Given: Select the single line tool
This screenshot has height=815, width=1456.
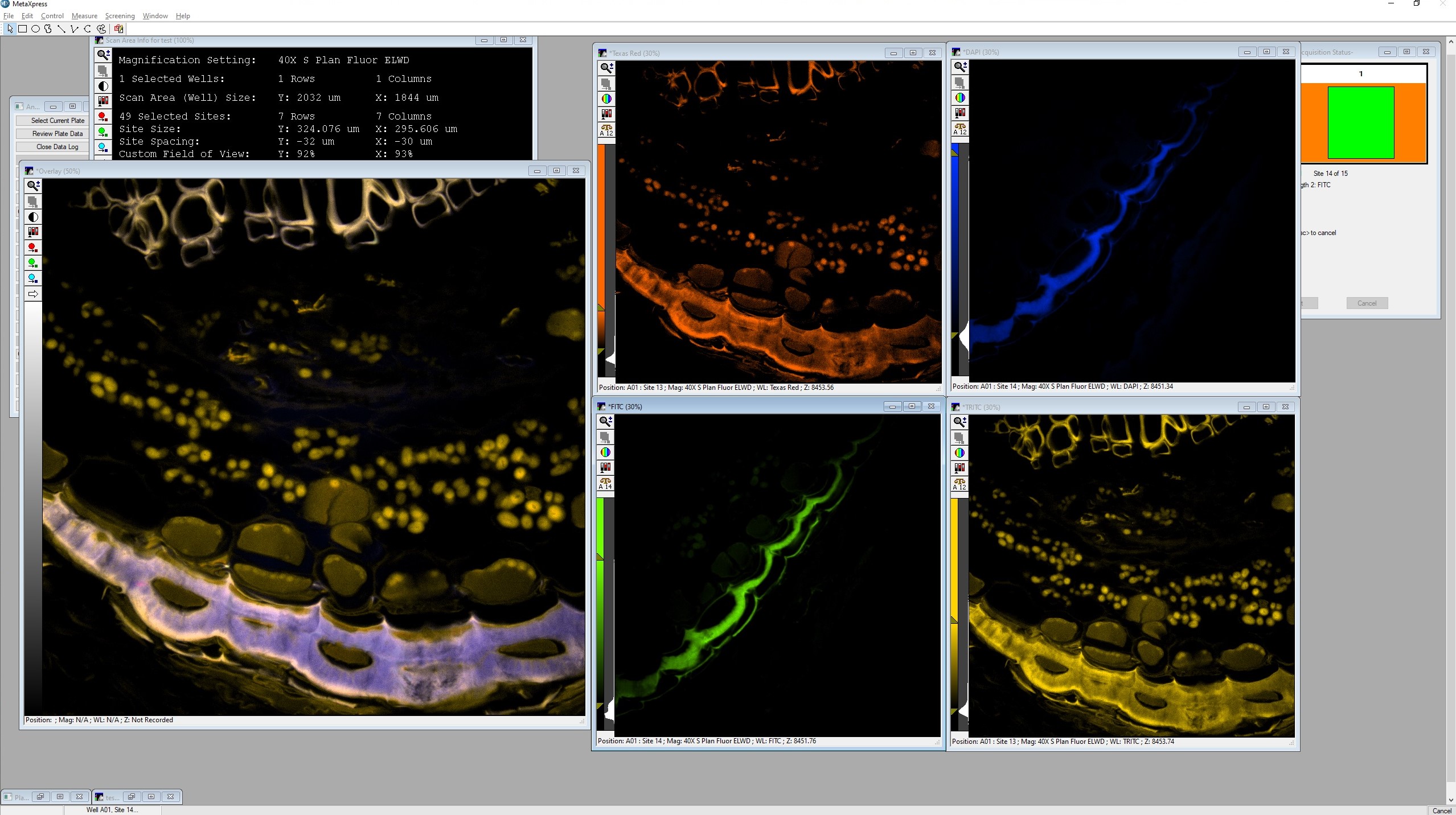Looking at the screenshot, I should coord(61,29).
